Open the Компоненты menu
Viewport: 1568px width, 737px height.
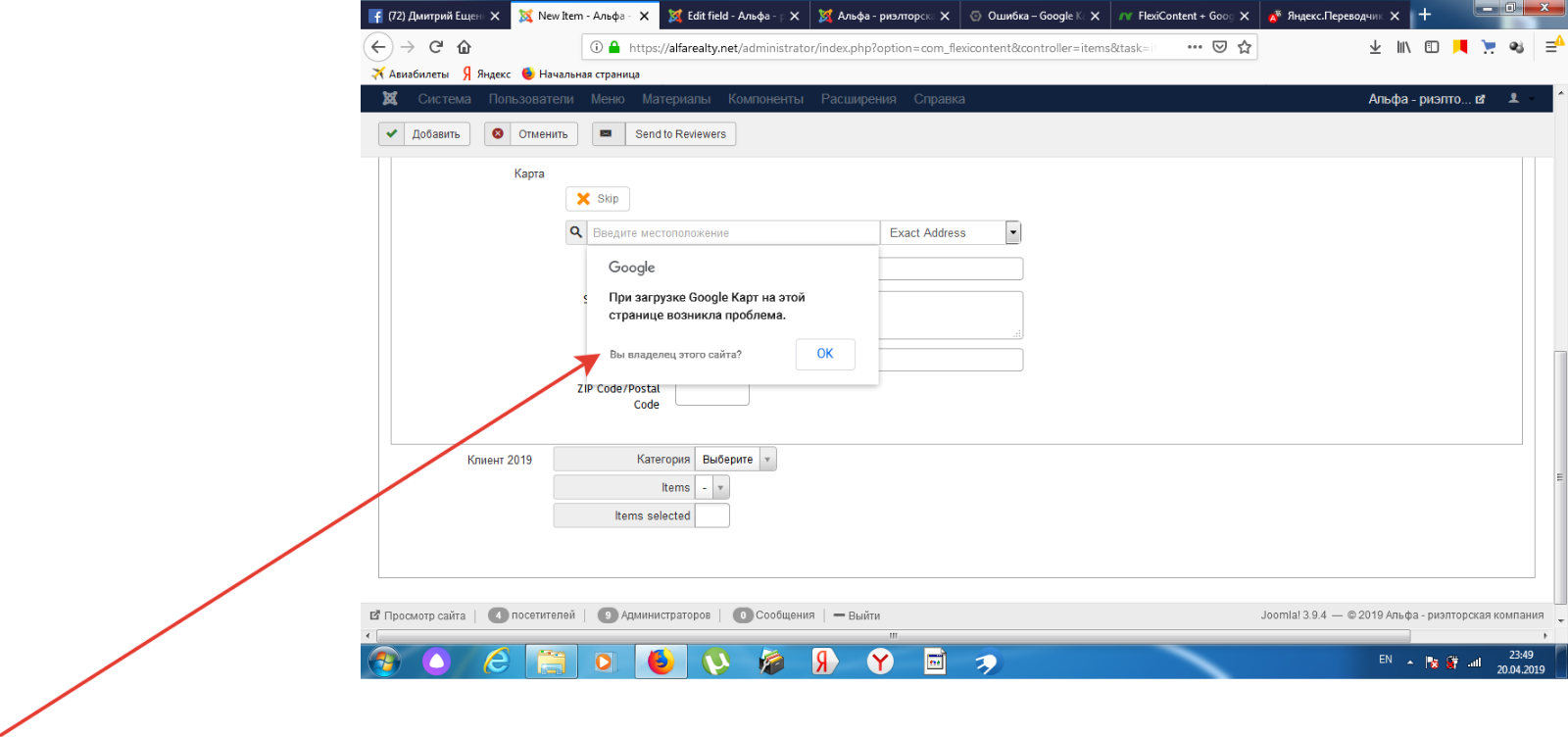pyautogui.click(x=765, y=99)
